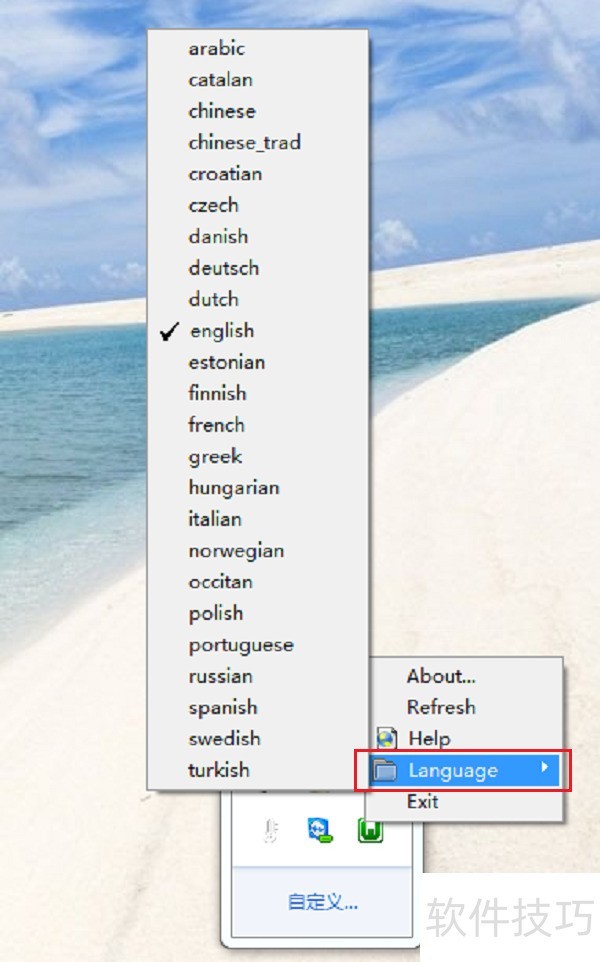Click the thermometer tray icon
The height and width of the screenshot is (962, 600).
[x=269, y=830]
